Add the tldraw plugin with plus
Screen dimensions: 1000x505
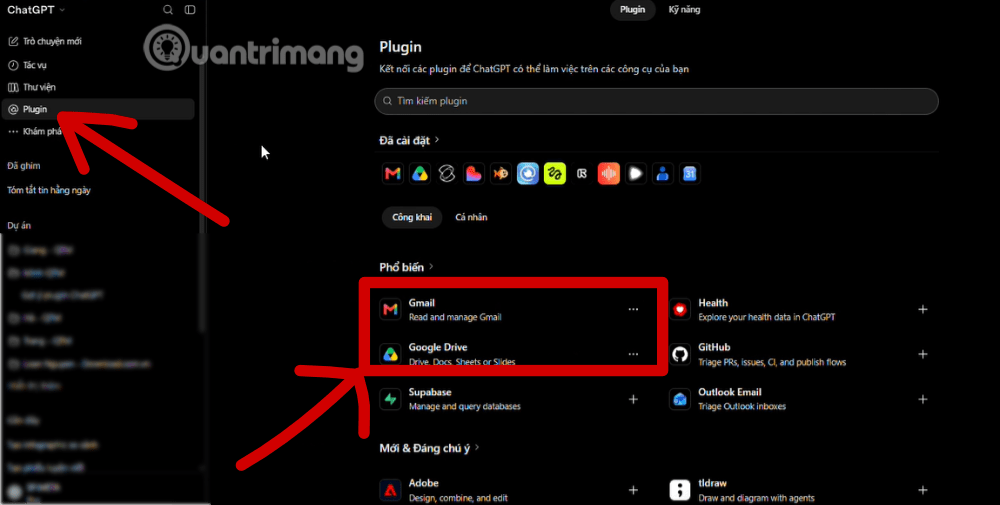click(x=922, y=490)
